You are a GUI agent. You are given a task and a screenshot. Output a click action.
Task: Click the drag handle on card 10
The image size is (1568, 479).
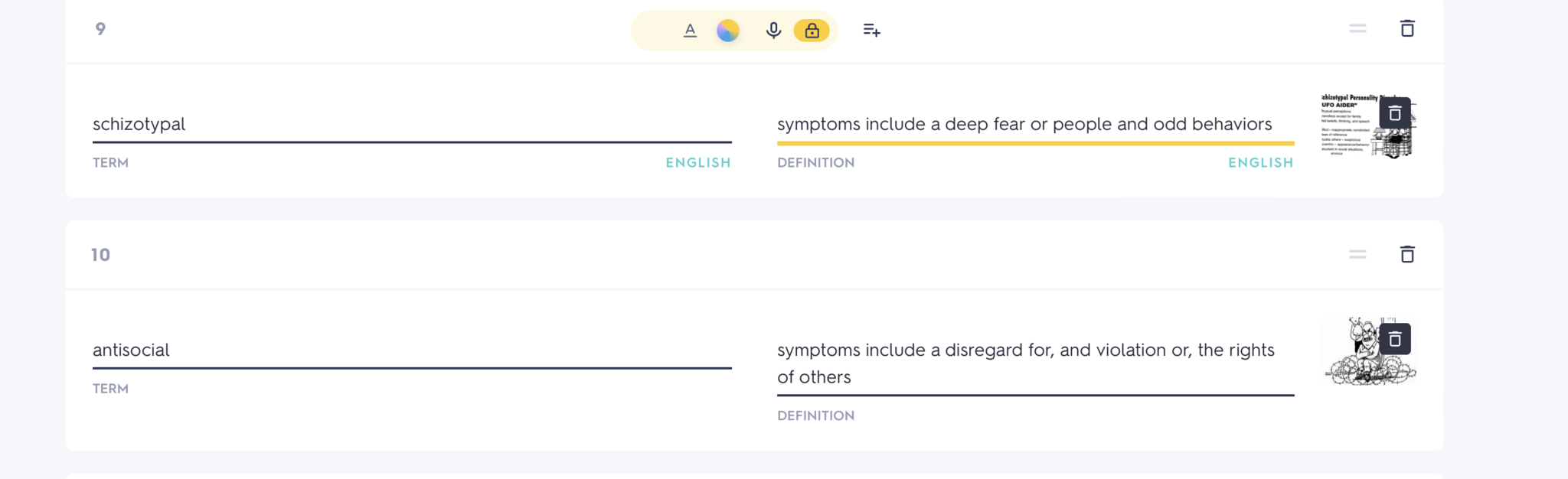(1357, 254)
